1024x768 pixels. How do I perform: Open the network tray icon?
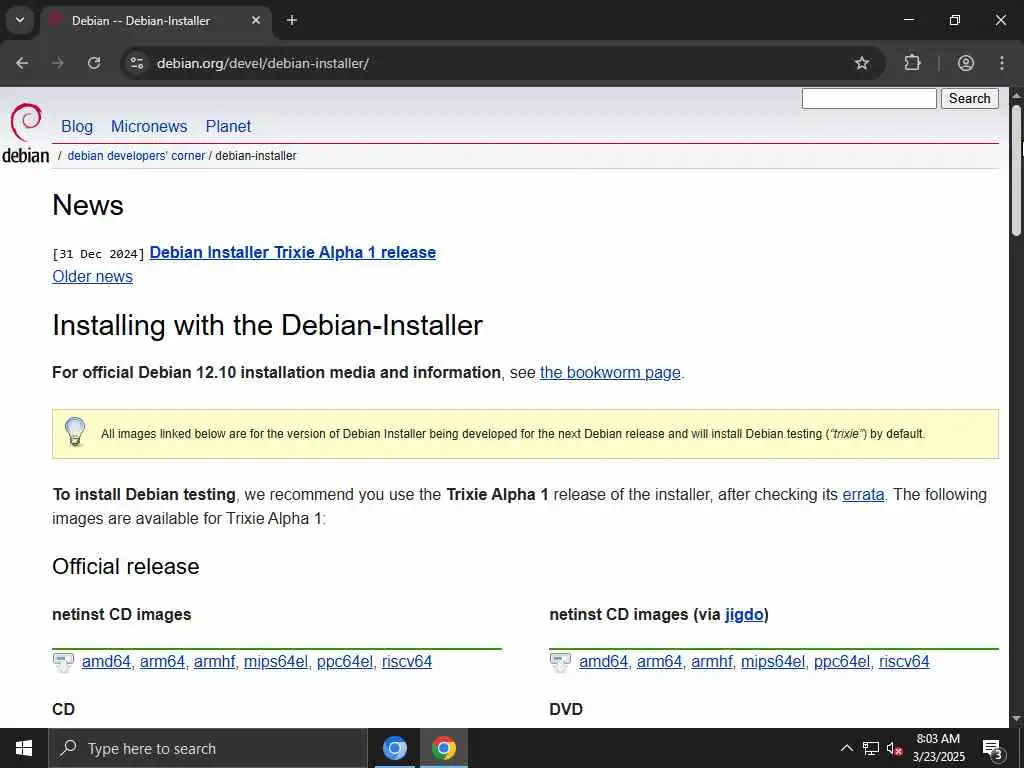(x=871, y=748)
